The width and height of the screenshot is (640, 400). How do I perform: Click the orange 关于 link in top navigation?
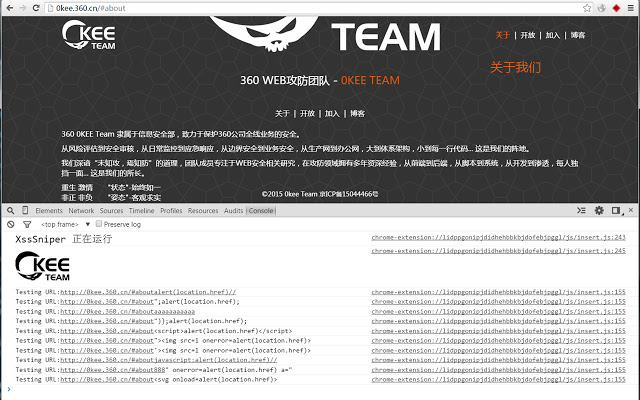(502, 35)
